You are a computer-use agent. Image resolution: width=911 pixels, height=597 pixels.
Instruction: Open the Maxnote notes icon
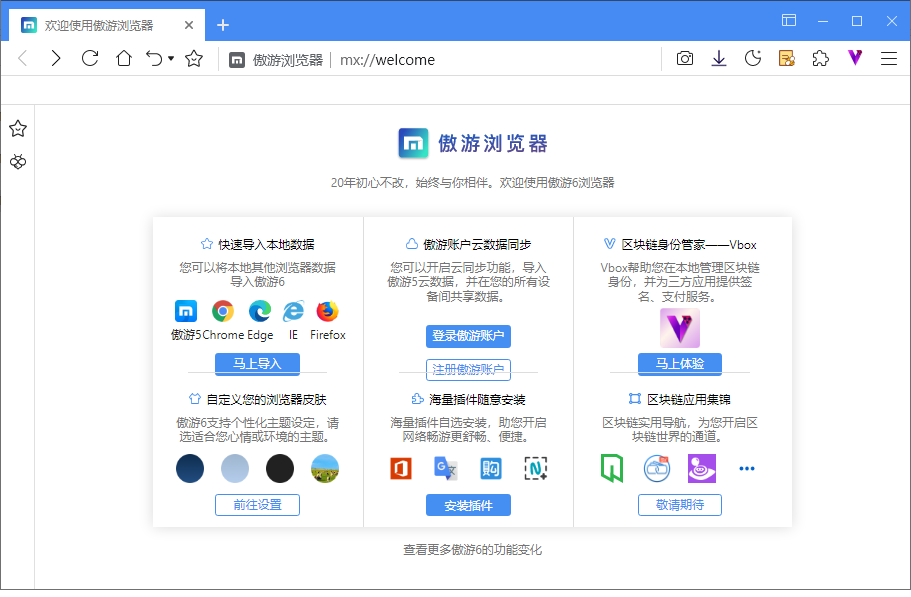click(x=787, y=59)
